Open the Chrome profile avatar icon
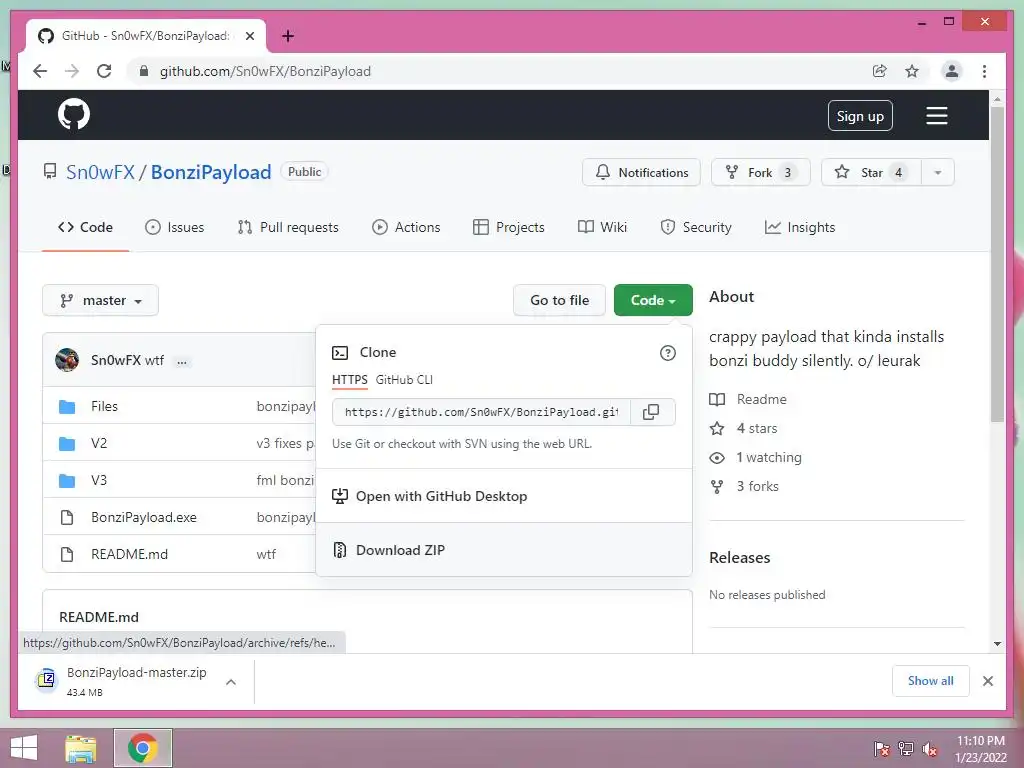 click(x=952, y=71)
